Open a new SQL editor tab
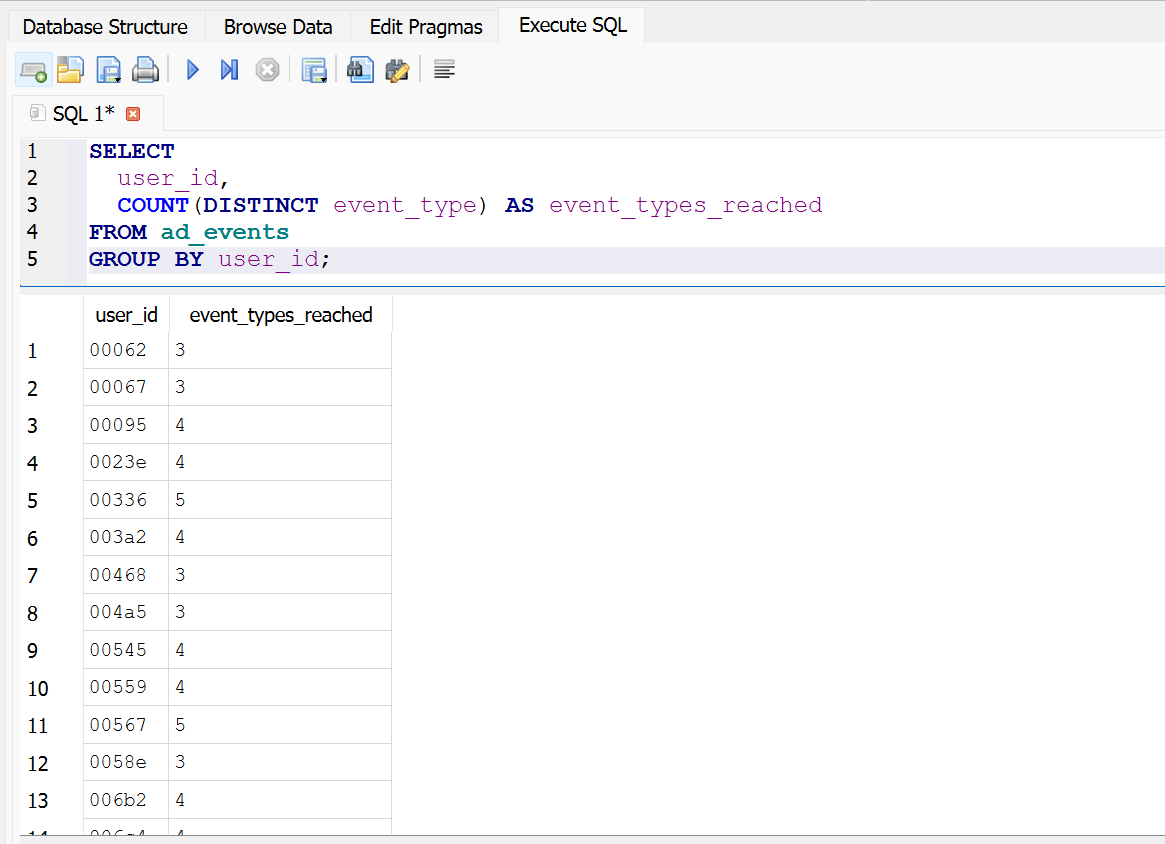Viewport: 1165px width, 844px height. click(33, 70)
